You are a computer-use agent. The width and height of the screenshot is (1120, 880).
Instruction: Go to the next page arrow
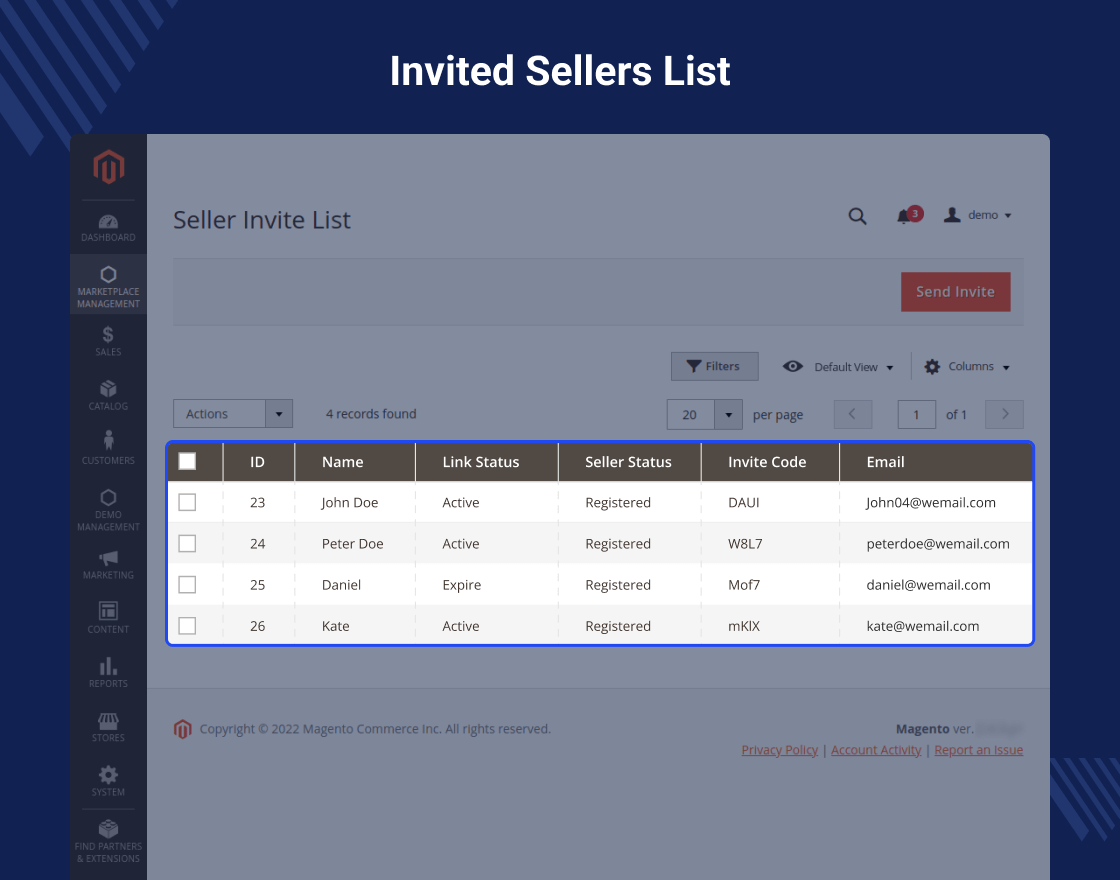tap(1004, 414)
